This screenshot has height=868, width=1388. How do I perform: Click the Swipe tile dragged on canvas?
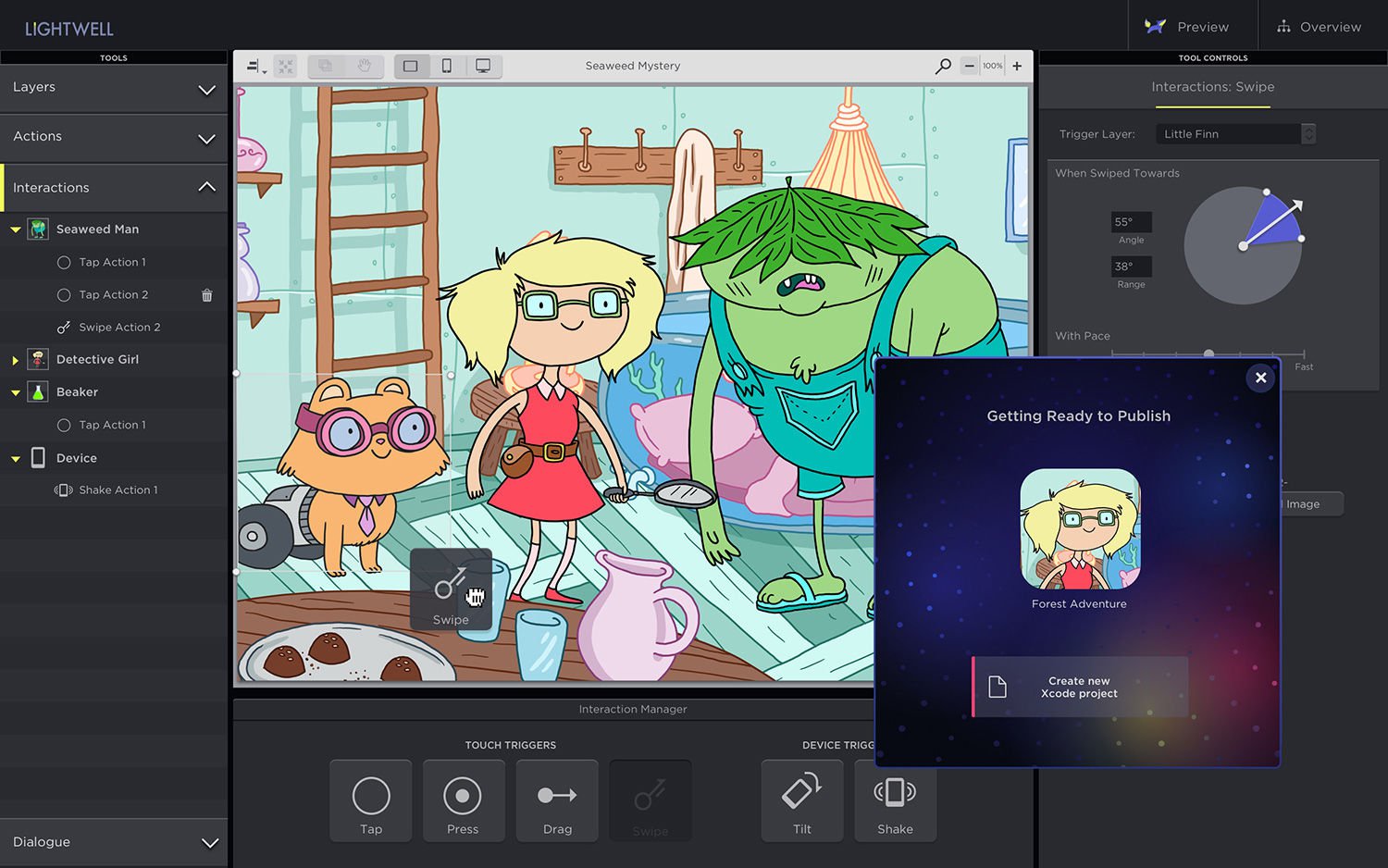point(451,590)
